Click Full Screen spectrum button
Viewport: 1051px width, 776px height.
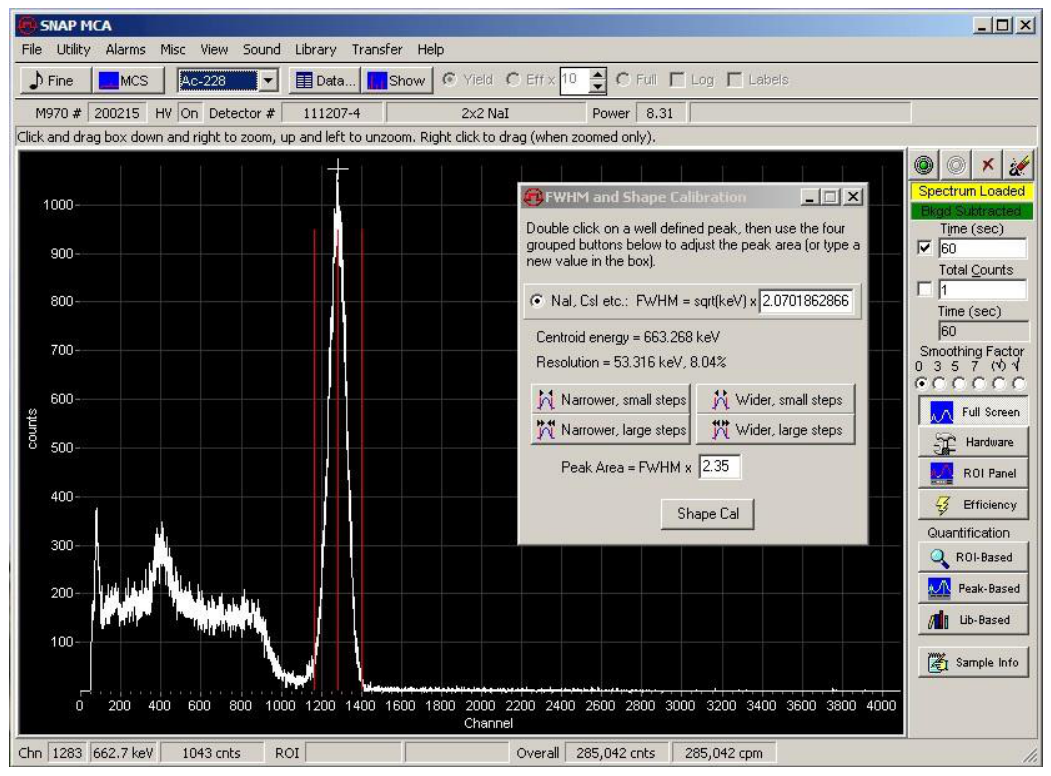click(973, 411)
